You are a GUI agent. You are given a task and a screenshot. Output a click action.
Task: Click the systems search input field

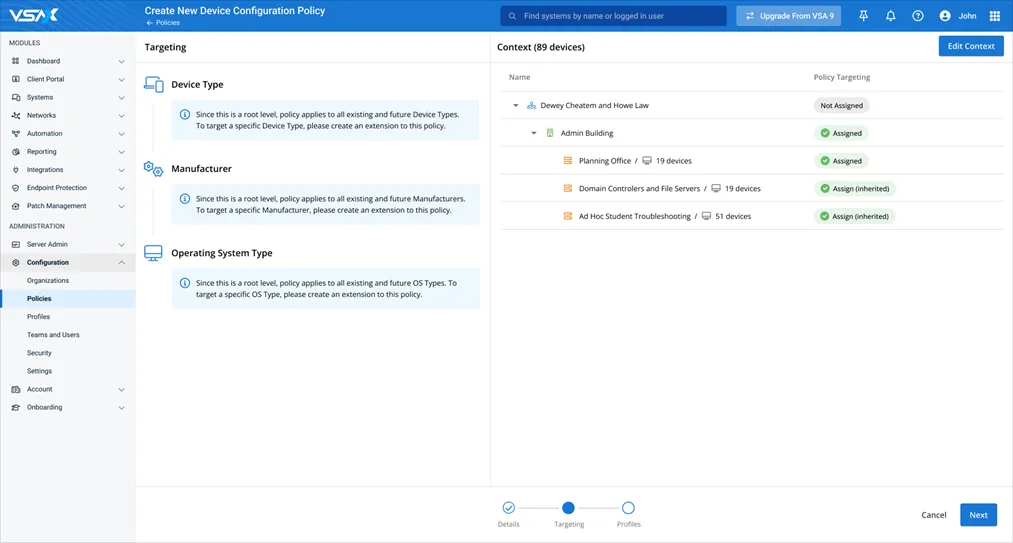pyautogui.click(x=620, y=16)
